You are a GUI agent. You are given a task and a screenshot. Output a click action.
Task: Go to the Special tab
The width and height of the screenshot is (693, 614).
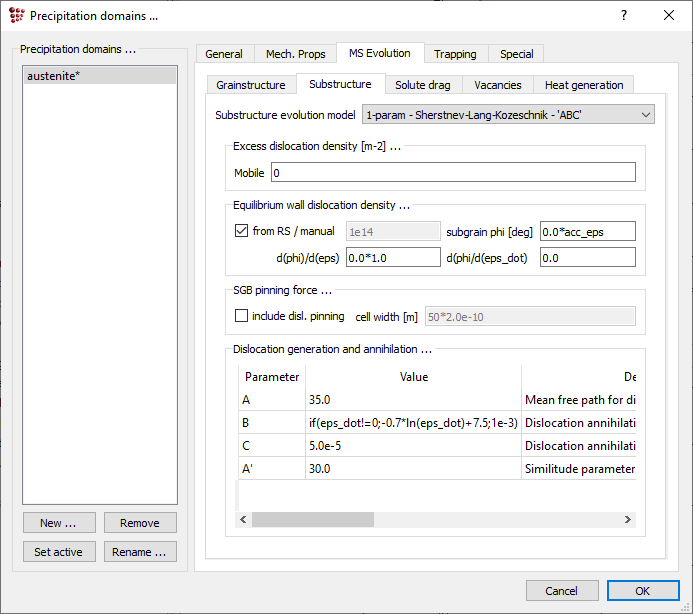pyautogui.click(x=517, y=54)
